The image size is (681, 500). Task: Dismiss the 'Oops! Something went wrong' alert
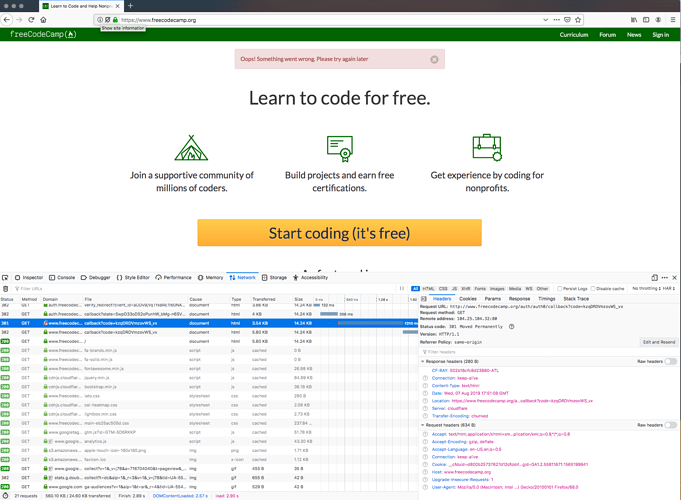click(x=434, y=60)
